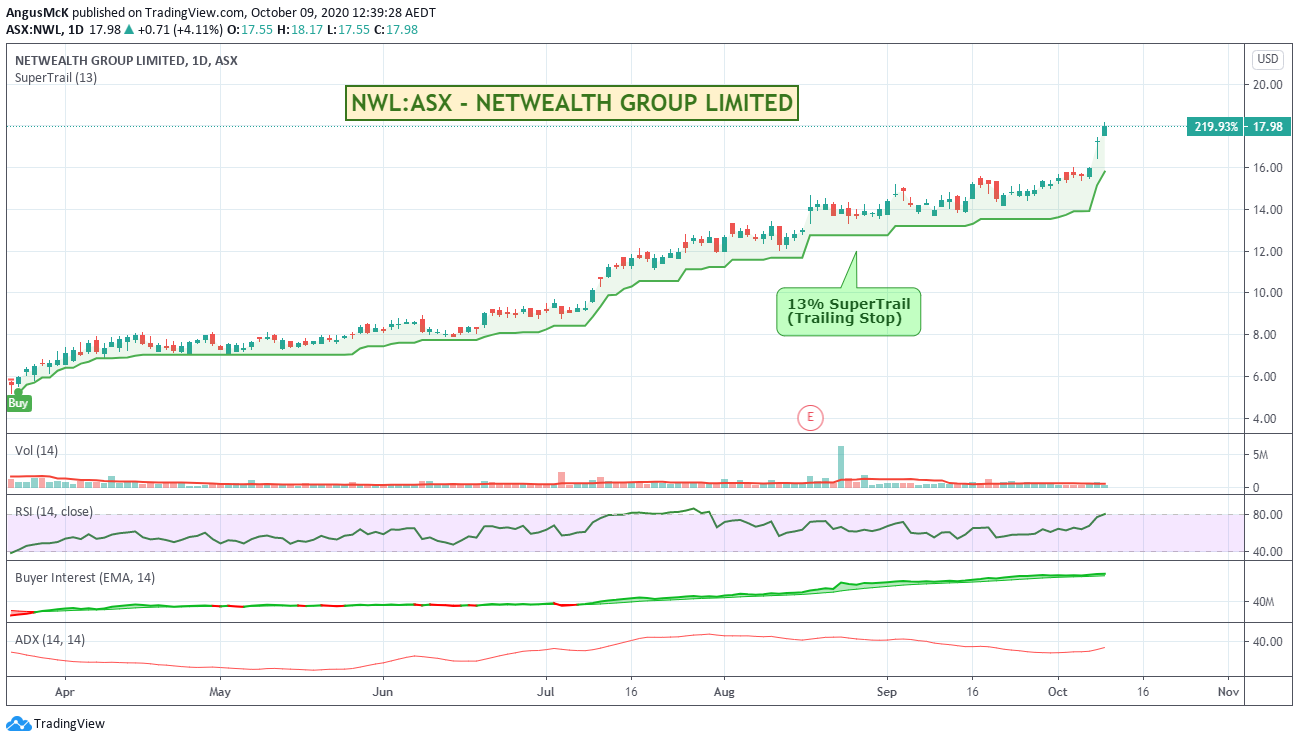Open the earnings E marker
This screenshot has height=742, width=1299.
[x=809, y=418]
